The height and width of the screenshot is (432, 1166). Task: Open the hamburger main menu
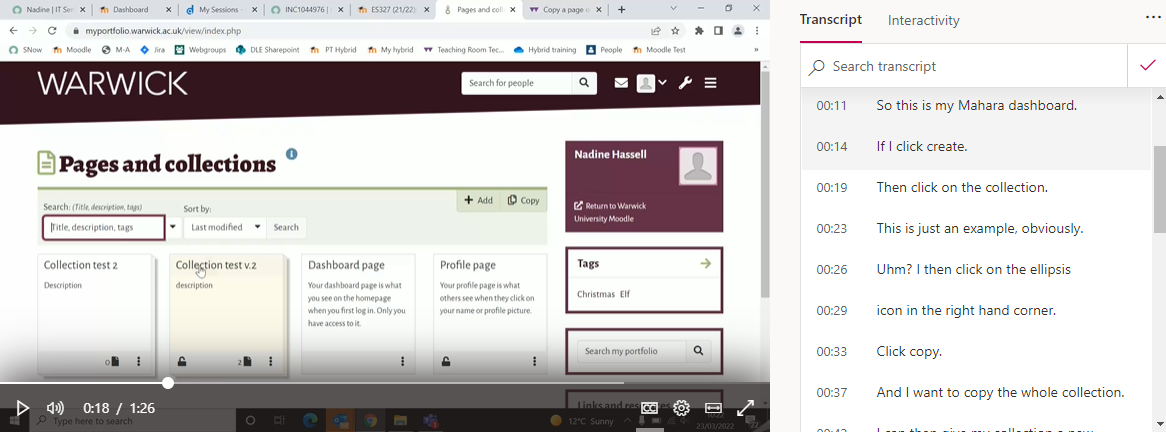711,83
